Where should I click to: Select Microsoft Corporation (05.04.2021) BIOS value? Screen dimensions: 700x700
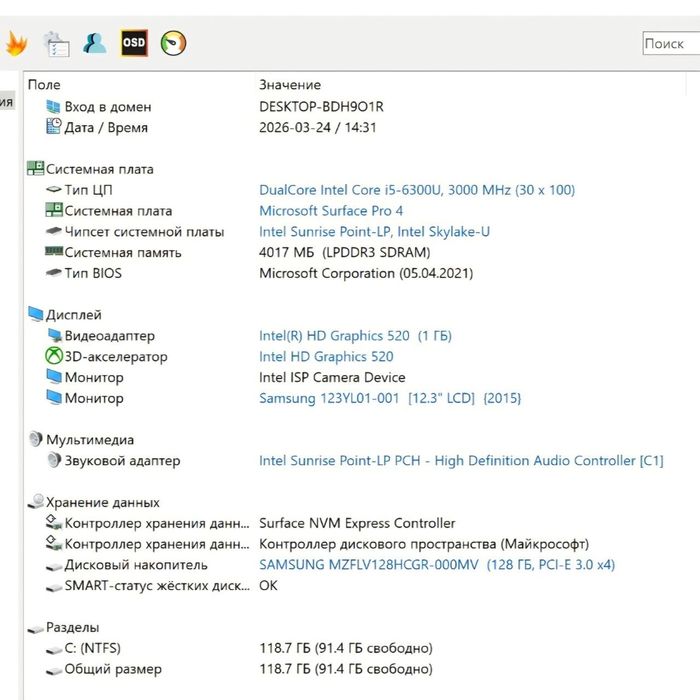366,273
